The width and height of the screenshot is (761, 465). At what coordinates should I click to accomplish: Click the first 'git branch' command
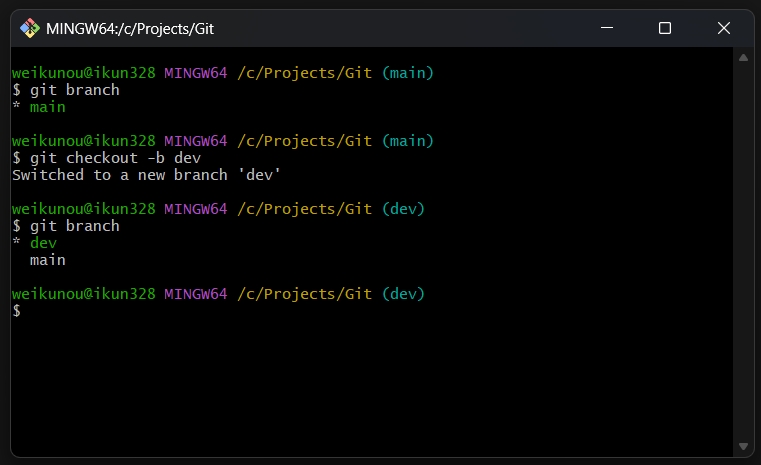(x=75, y=90)
